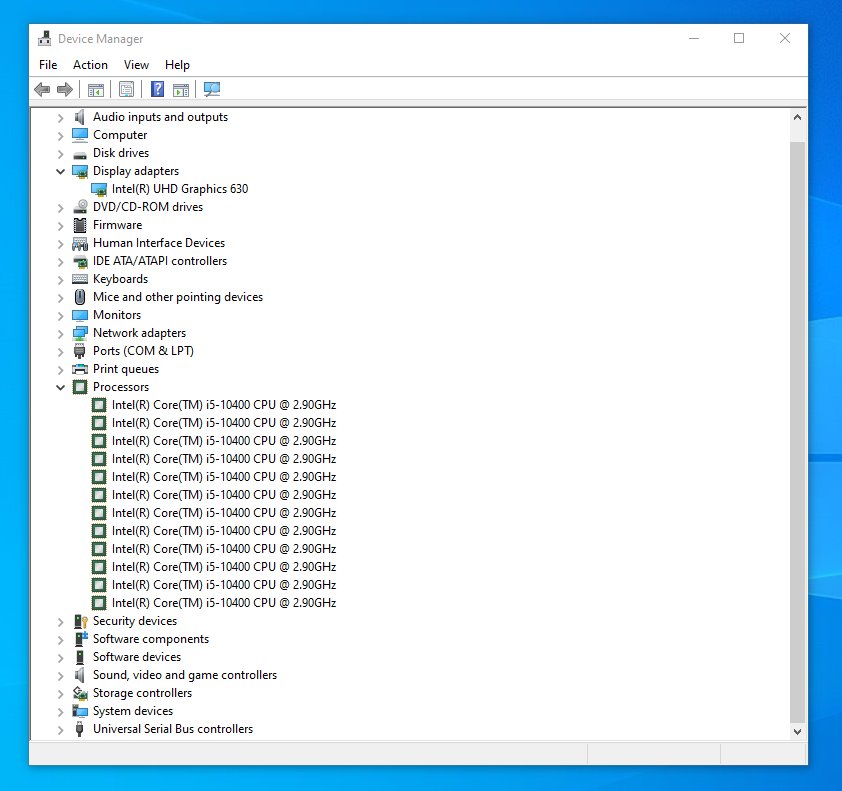Click Sound, video and game controllers icon
Image resolution: width=842 pixels, height=791 pixels.
tap(80, 674)
